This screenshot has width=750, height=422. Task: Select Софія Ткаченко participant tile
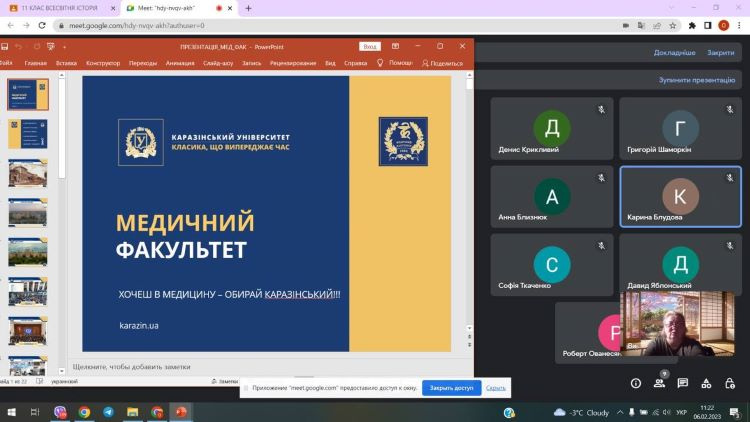552,265
